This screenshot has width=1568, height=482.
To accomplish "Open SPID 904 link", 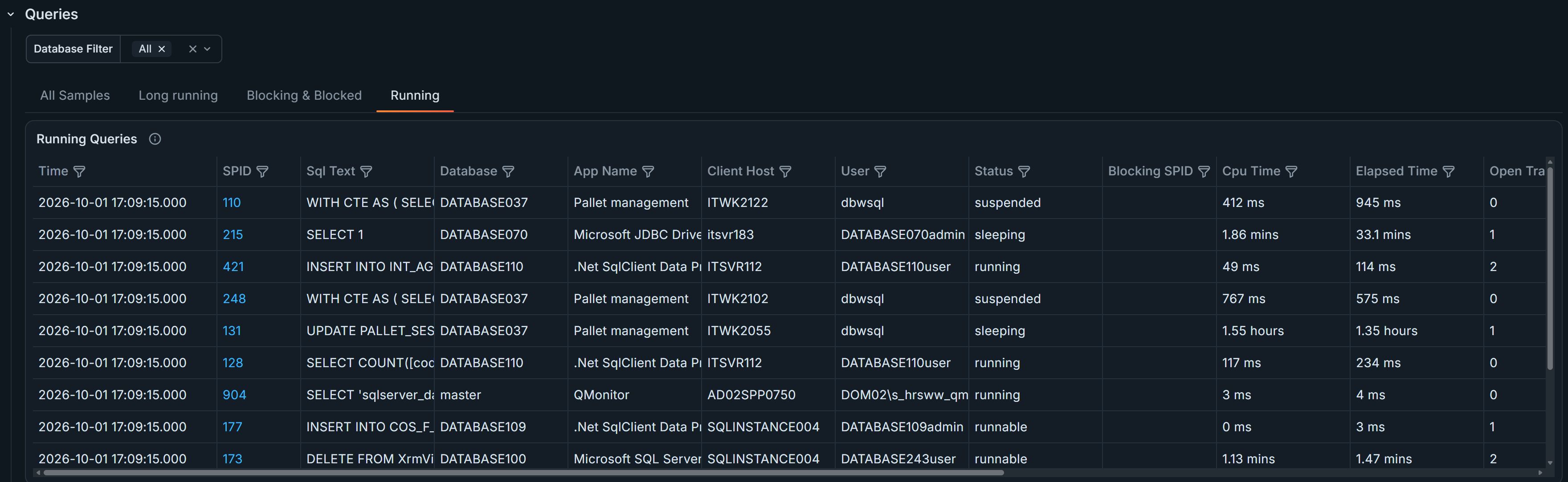I will click(x=234, y=395).
